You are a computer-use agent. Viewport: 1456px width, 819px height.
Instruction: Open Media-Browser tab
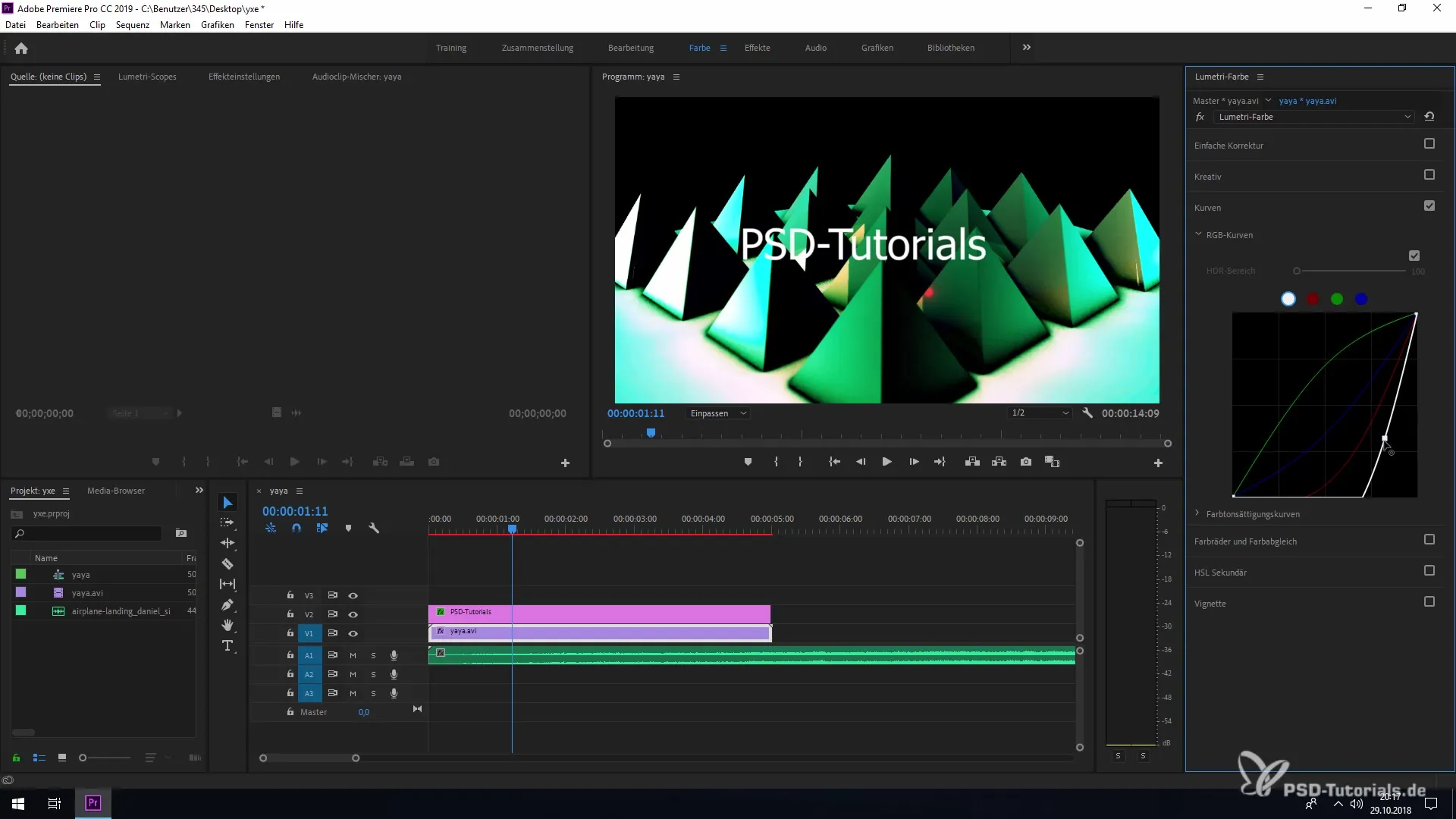116,491
